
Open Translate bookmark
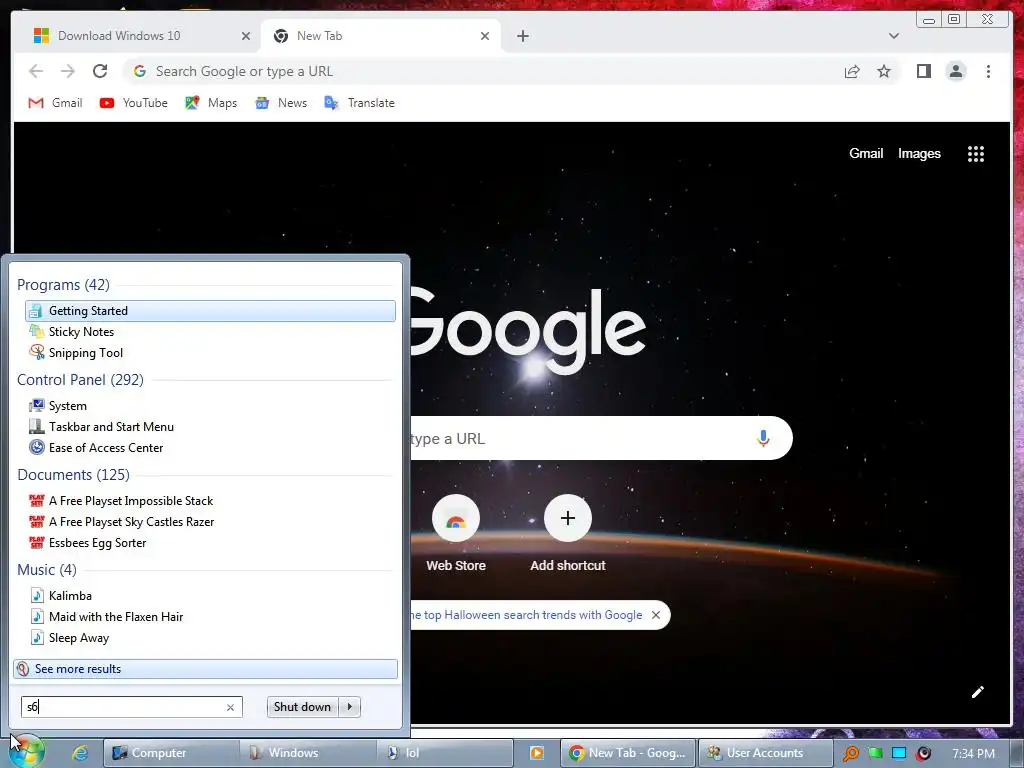[x=359, y=103]
